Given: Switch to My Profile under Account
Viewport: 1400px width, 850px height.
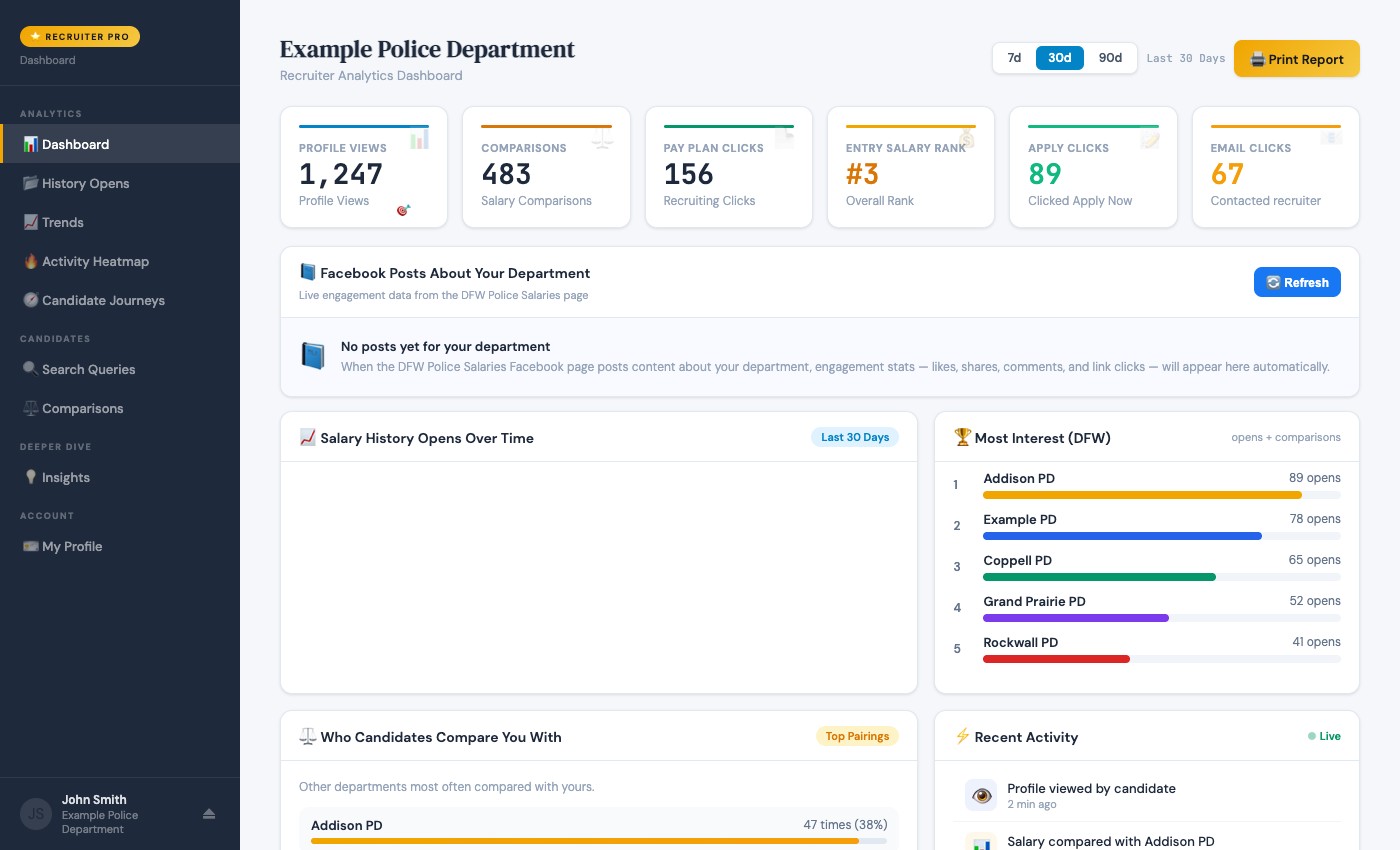Looking at the screenshot, I should 72,546.
